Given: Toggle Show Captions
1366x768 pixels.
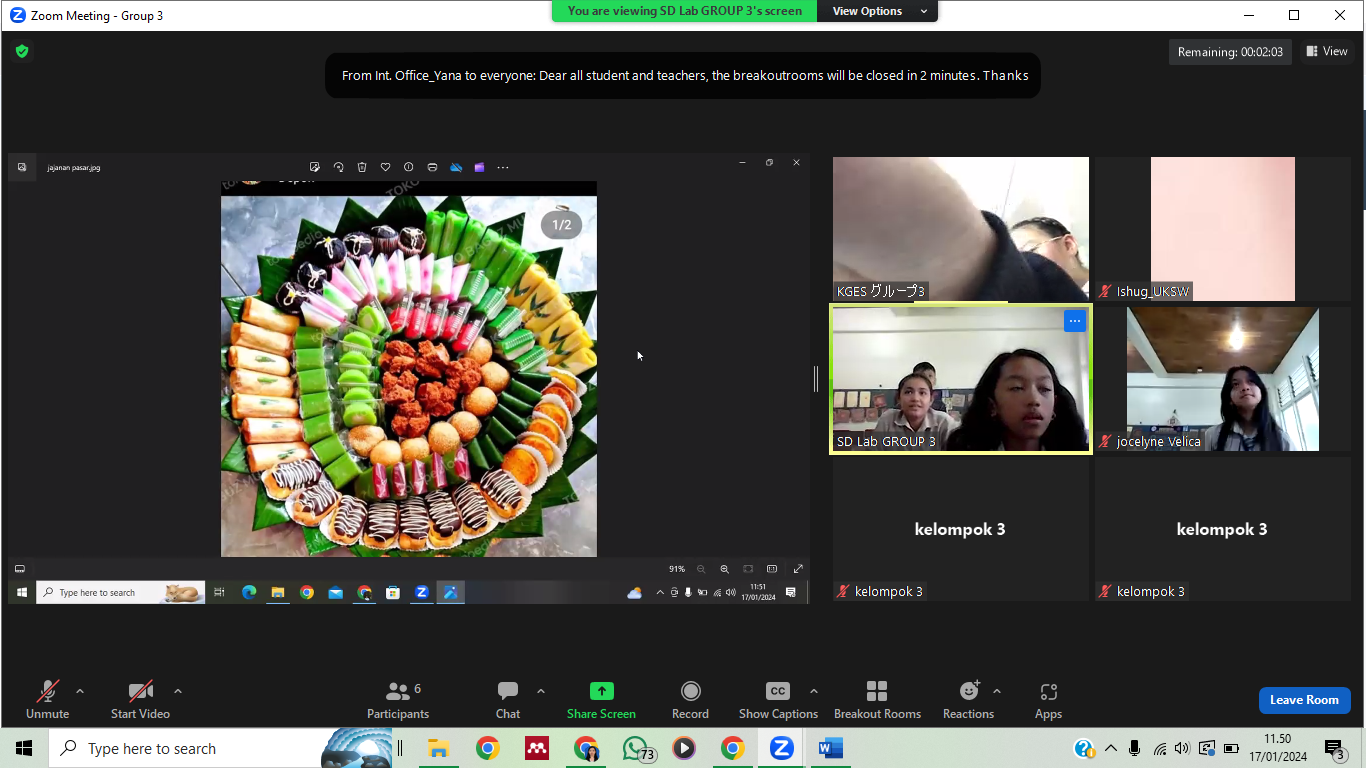Looking at the screenshot, I should [777, 692].
